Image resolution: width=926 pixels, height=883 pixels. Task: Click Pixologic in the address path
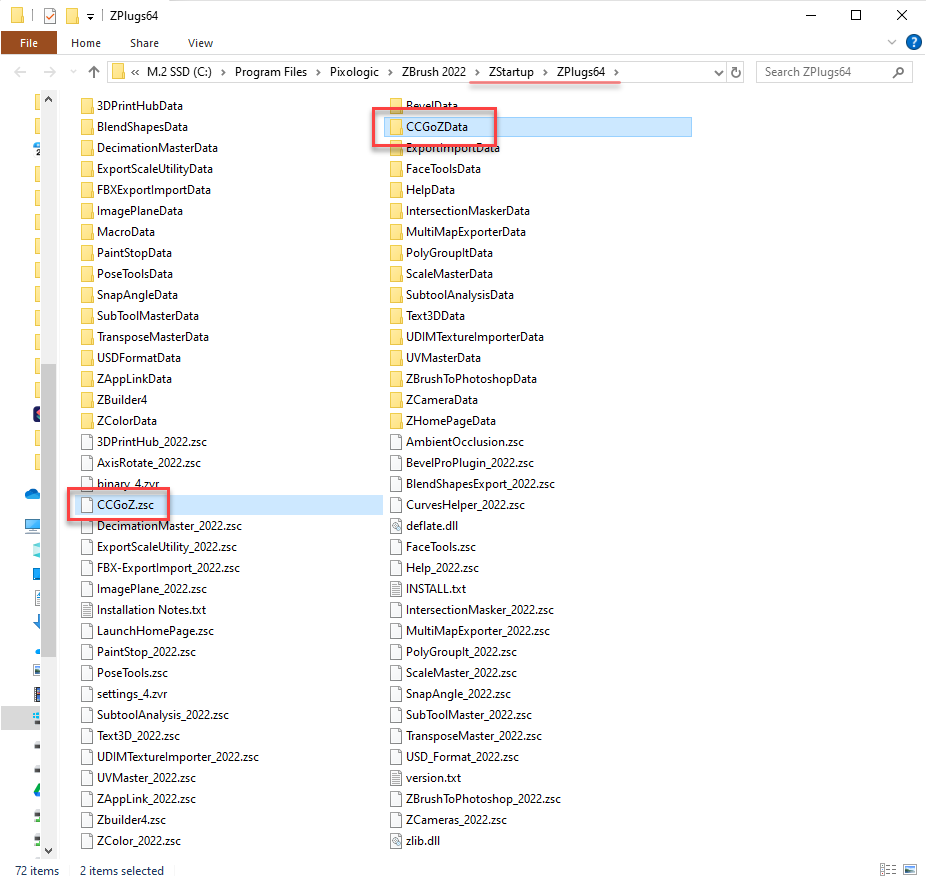(x=354, y=72)
